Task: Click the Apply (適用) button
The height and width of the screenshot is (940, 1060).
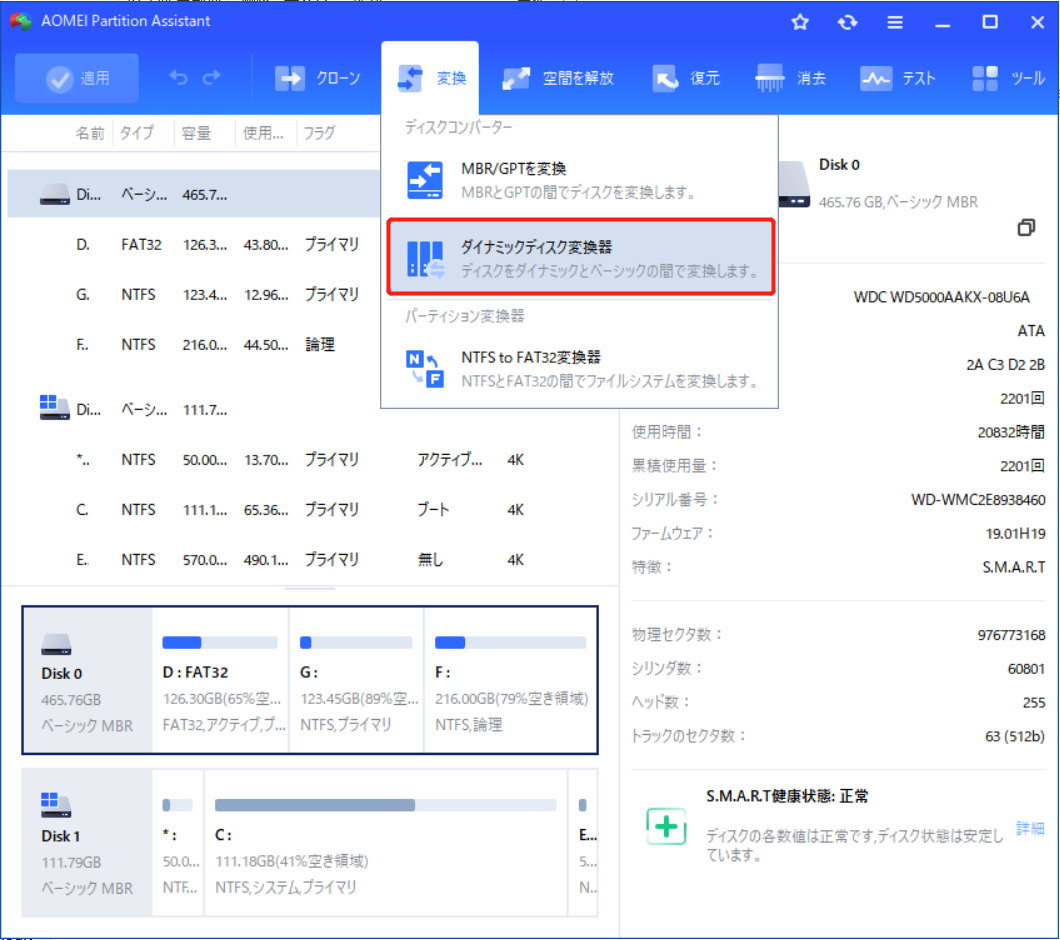Action: (77, 78)
